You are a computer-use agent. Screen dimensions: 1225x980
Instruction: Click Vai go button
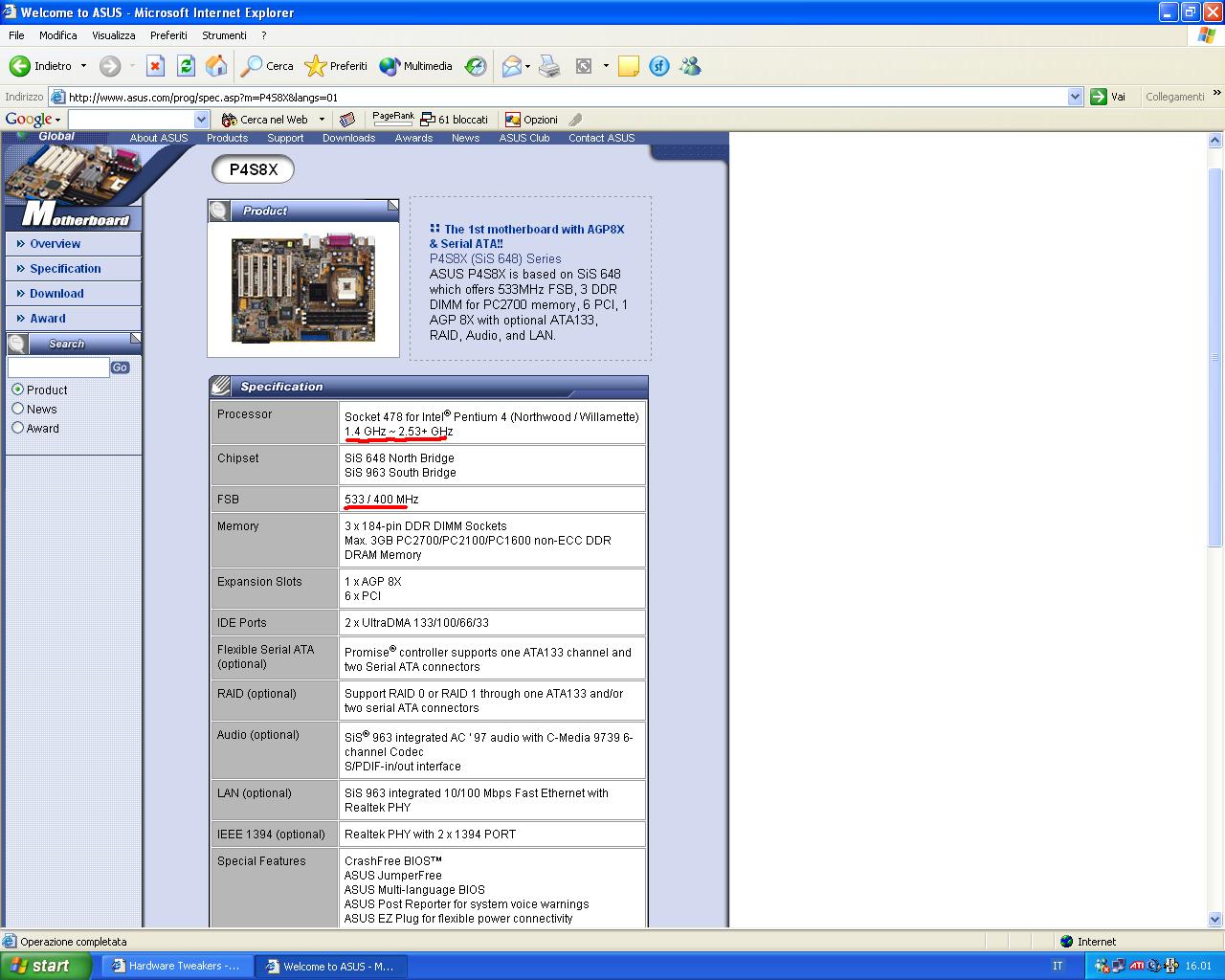(x=1108, y=97)
